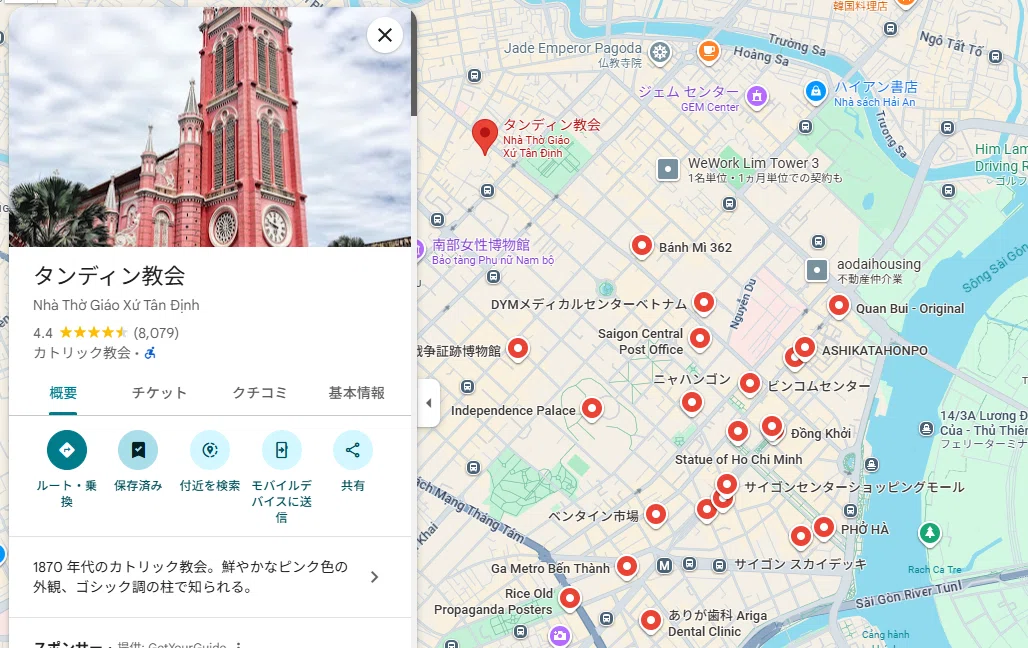1028x648 pixels.
Task: Click the 戦争証跡博物館 red pin
Action: pos(518,348)
